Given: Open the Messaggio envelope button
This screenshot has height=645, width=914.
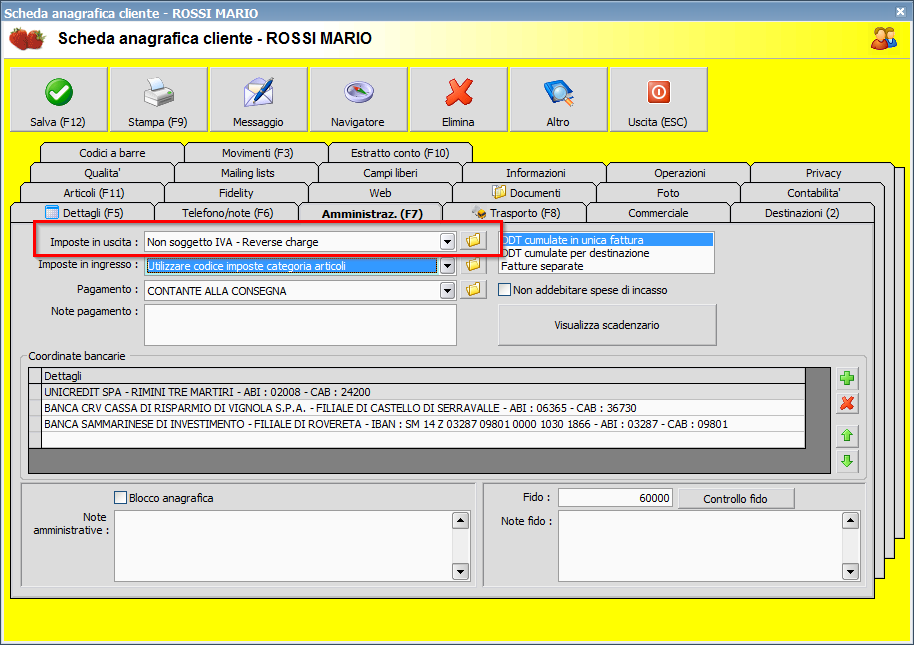Looking at the screenshot, I should coord(259,100).
